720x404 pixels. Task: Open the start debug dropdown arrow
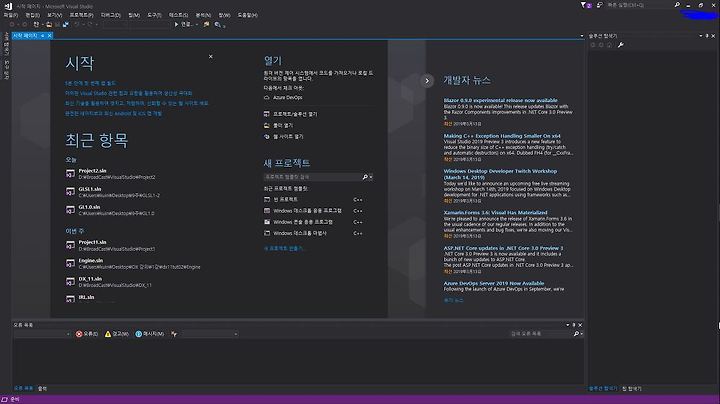click(x=197, y=24)
